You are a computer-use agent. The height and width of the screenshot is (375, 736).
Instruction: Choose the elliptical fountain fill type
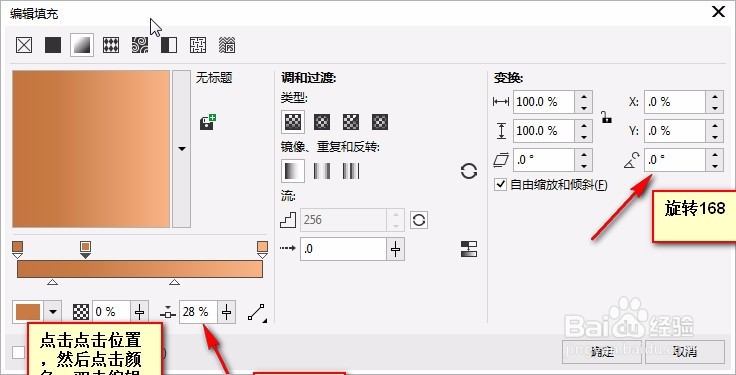point(322,122)
